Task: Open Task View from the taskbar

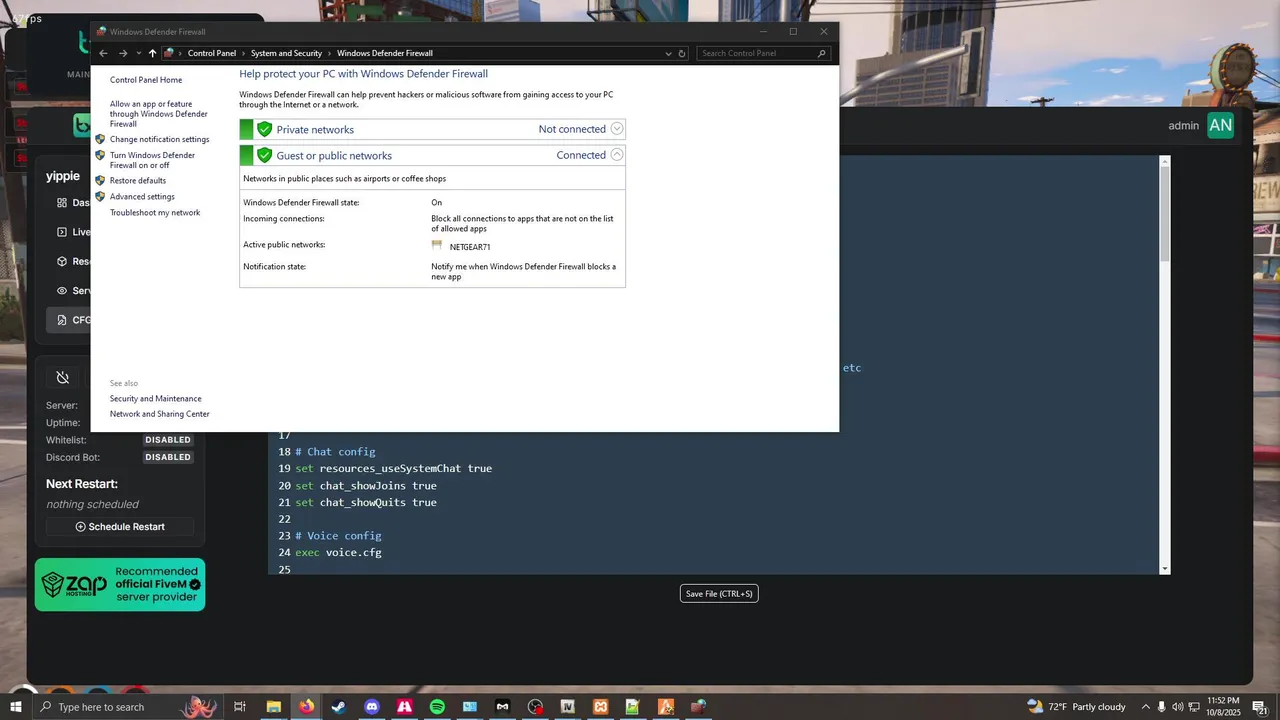Action: click(x=240, y=707)
